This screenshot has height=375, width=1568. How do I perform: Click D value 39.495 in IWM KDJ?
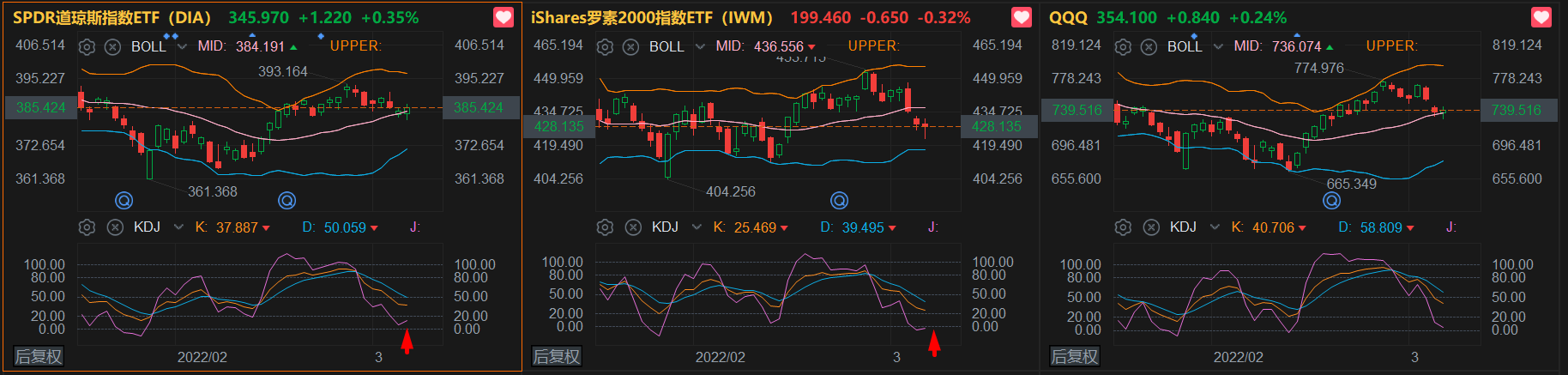(x=863, y=227)
